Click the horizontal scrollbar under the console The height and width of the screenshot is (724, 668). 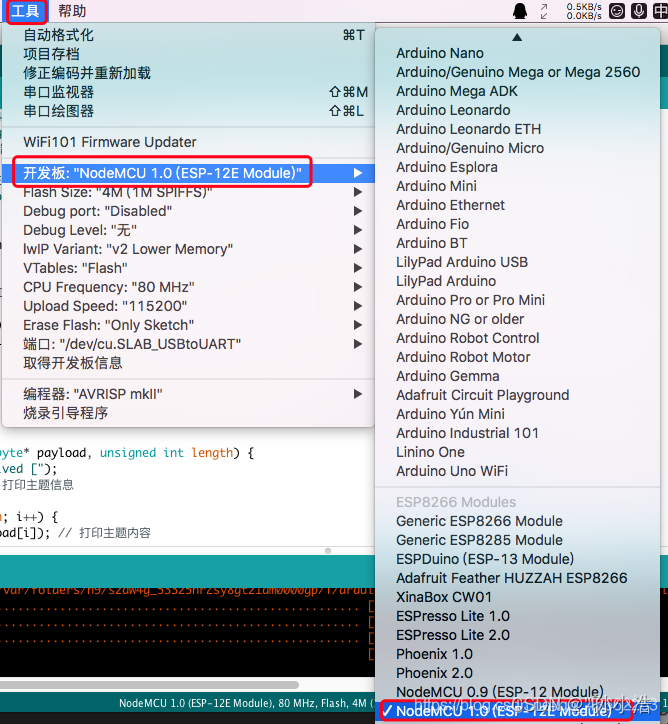coord(149,684)
